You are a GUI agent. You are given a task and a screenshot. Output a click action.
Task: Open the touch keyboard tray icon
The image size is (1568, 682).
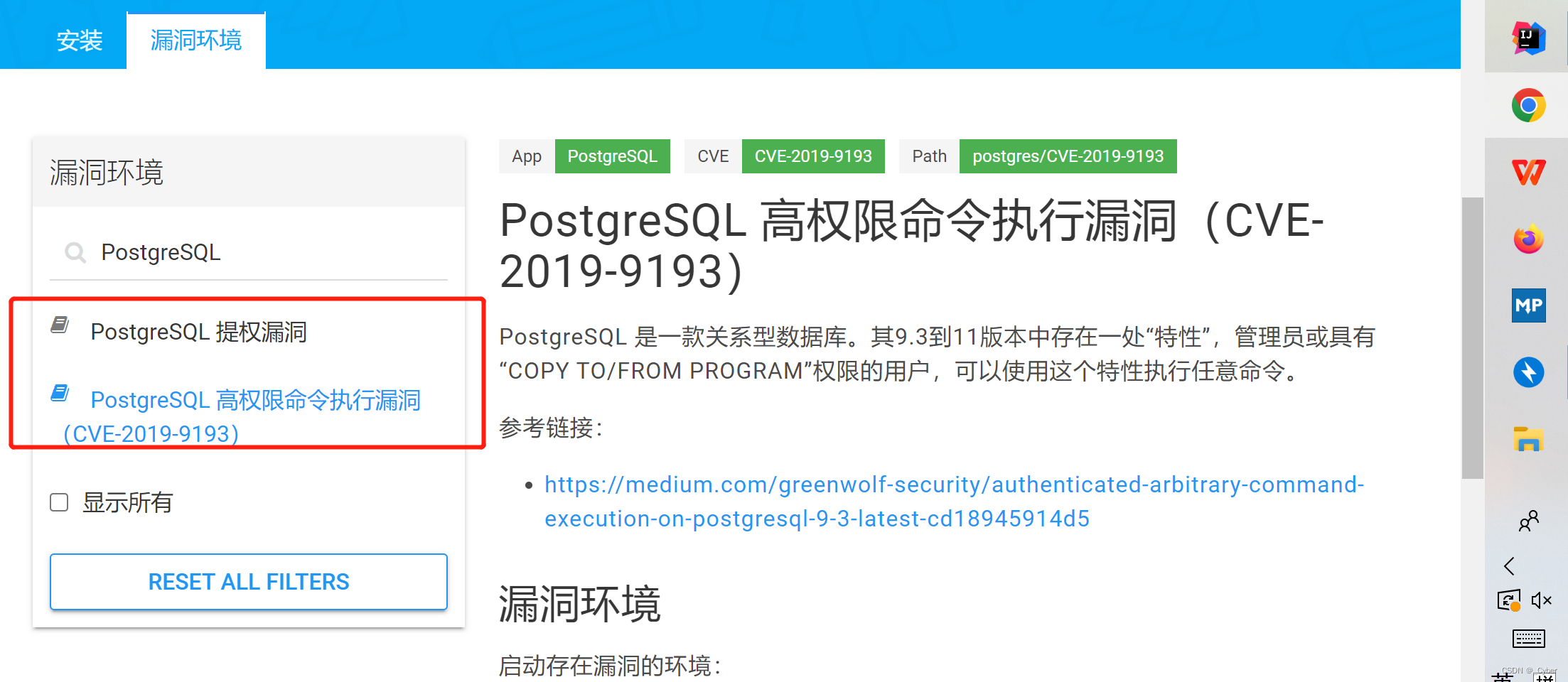point(1528,639)
